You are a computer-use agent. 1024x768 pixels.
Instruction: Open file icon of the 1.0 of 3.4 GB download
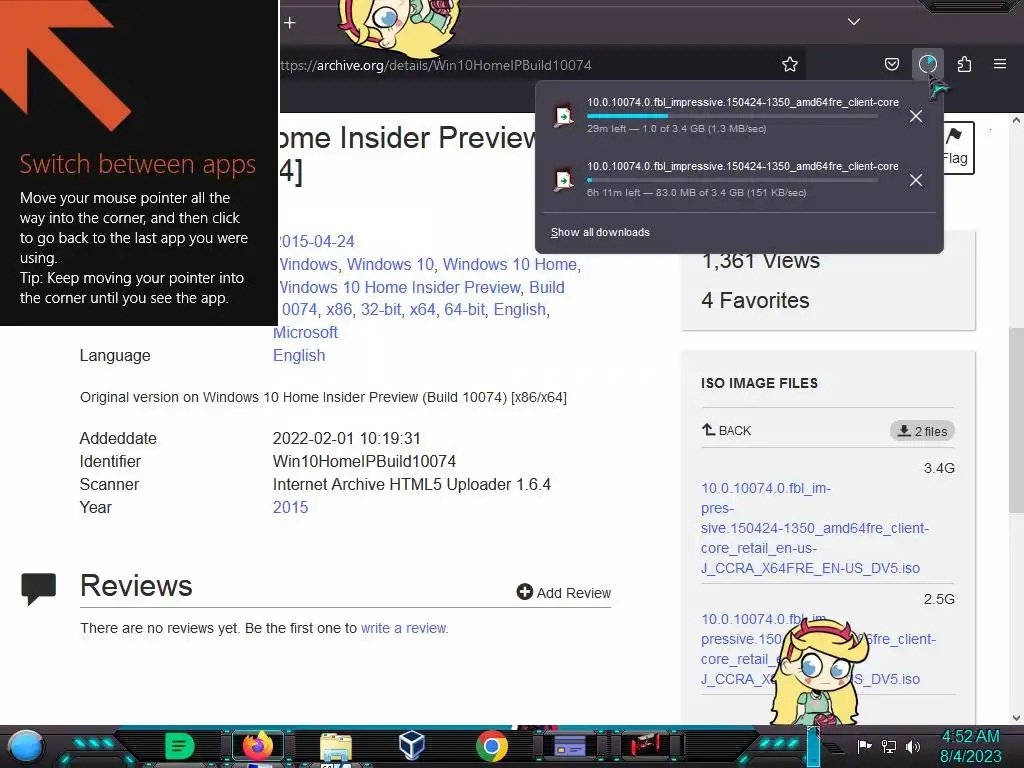click(x=563, y=116)
